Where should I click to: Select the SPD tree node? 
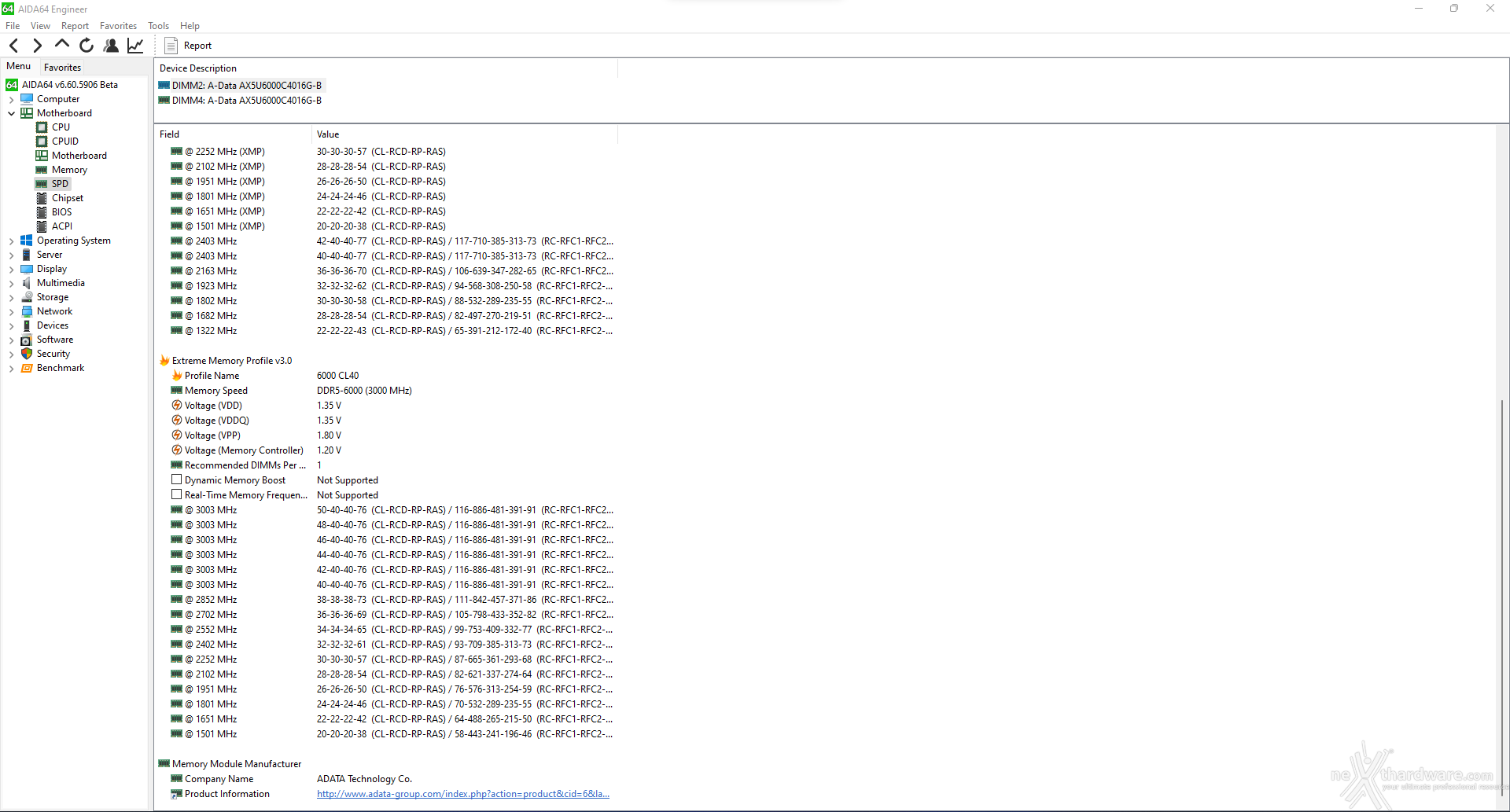click(x=60, y=184)
